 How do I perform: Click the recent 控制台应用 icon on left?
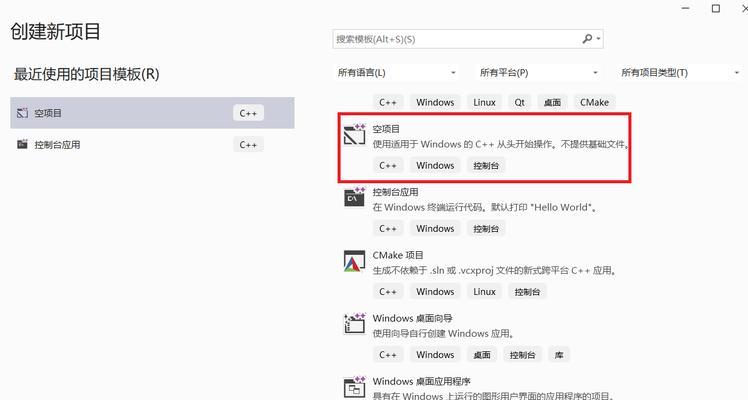(22, 144)
